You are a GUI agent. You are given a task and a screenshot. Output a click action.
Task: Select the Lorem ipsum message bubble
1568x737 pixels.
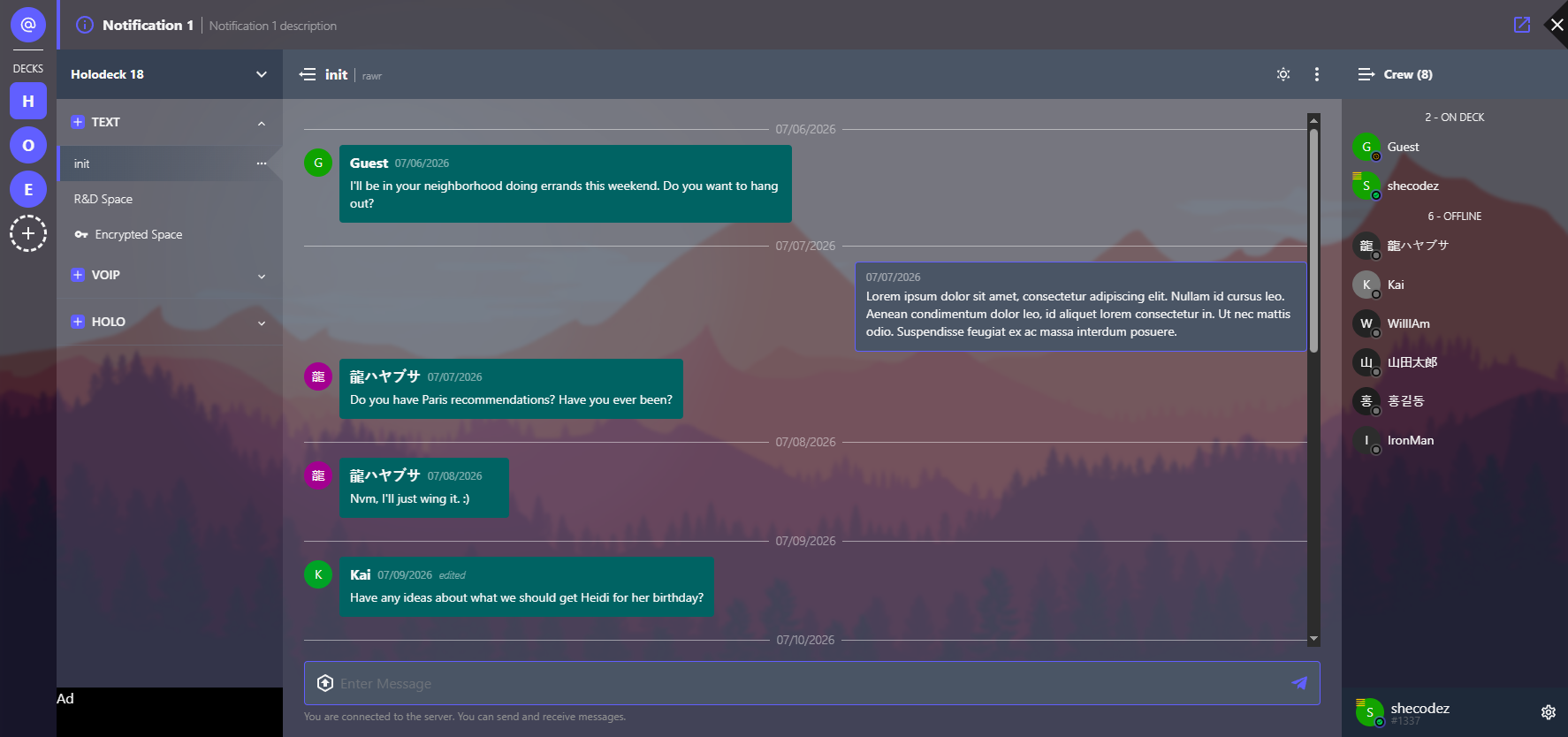(1080, 306)
